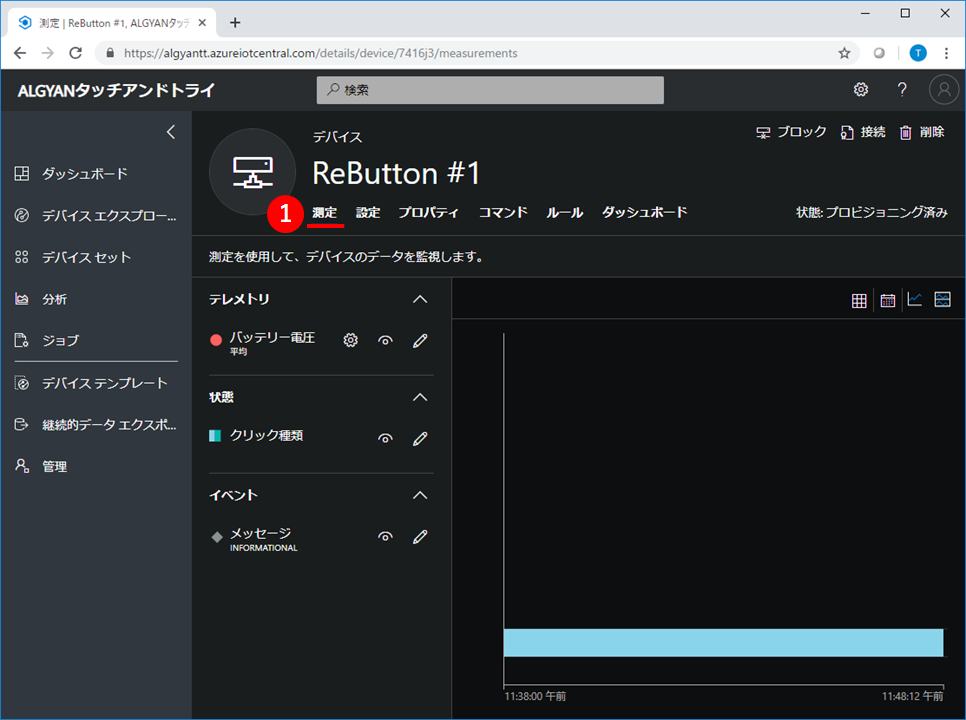This screenshot has width=966, height=720.
Task: Click the 削除 device button
Action: [922, 132]
